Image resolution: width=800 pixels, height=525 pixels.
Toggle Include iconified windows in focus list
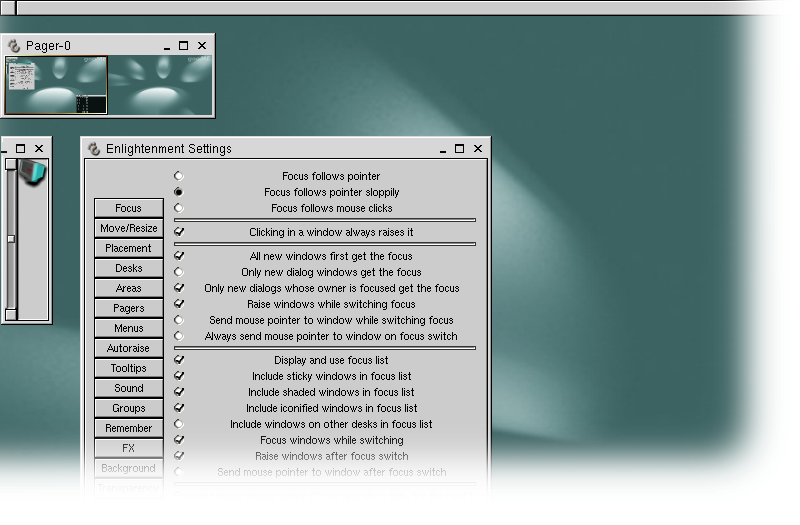pos(179,408)
